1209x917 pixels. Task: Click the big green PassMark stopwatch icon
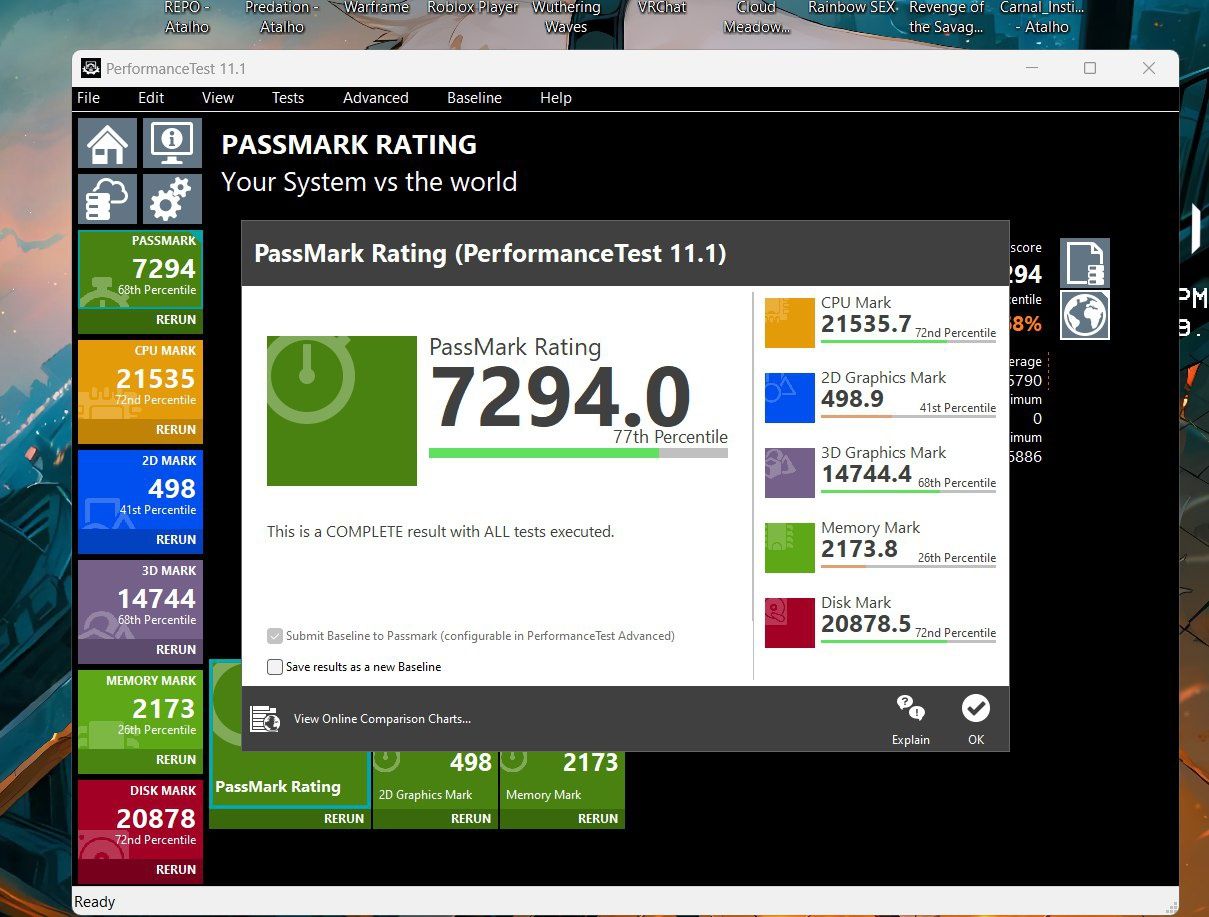point(342,411)
